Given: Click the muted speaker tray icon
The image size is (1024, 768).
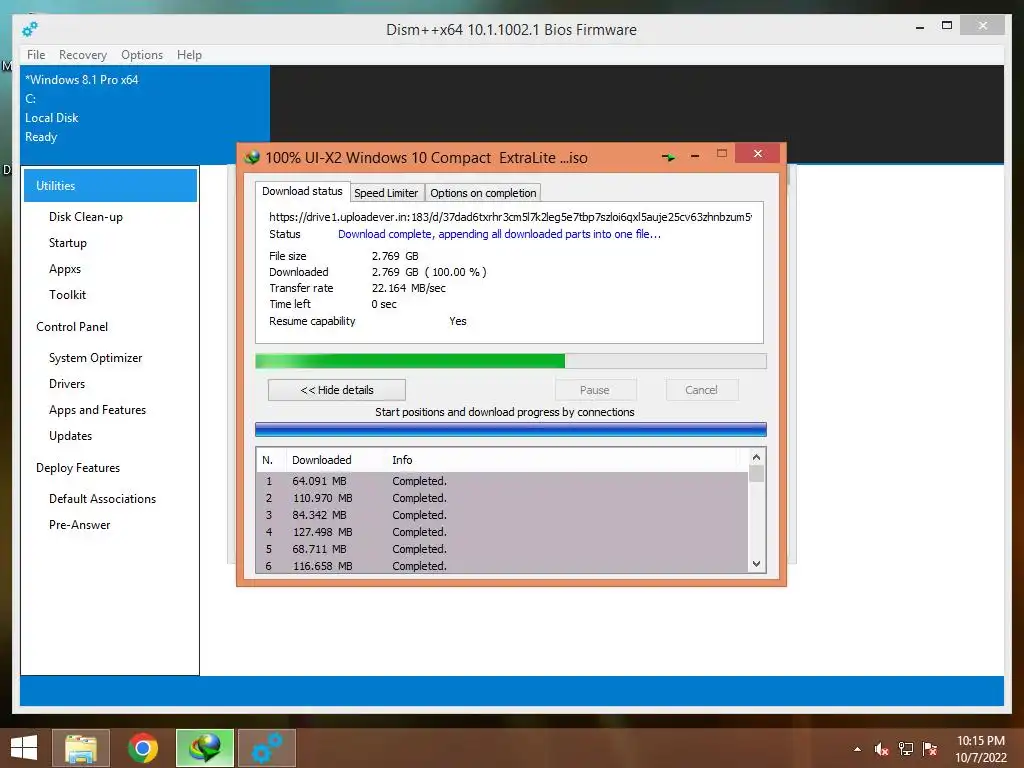Looking at the screenshot, I should (882, 749).
